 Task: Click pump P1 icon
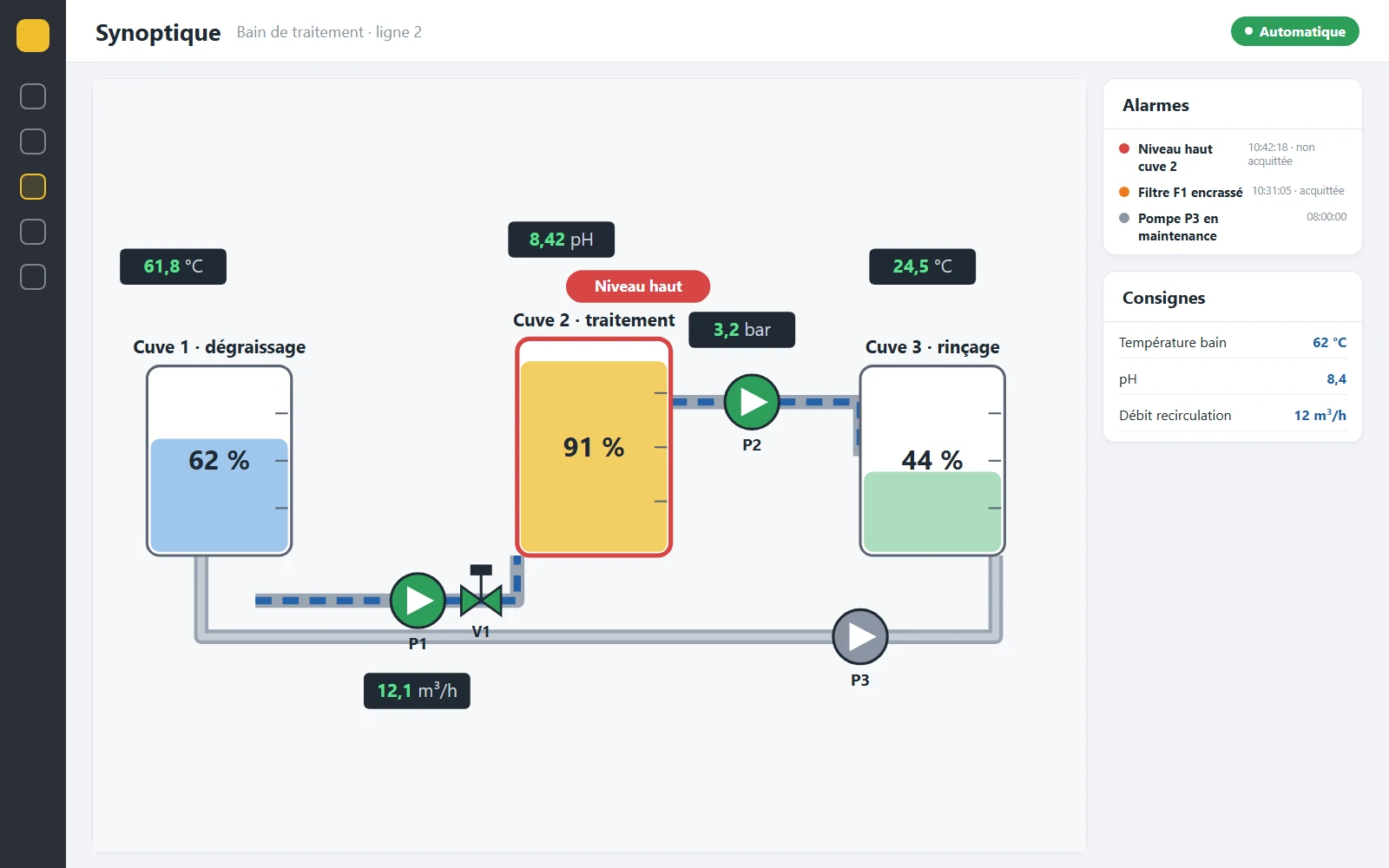pyautogui.click(x=418, y=600)
